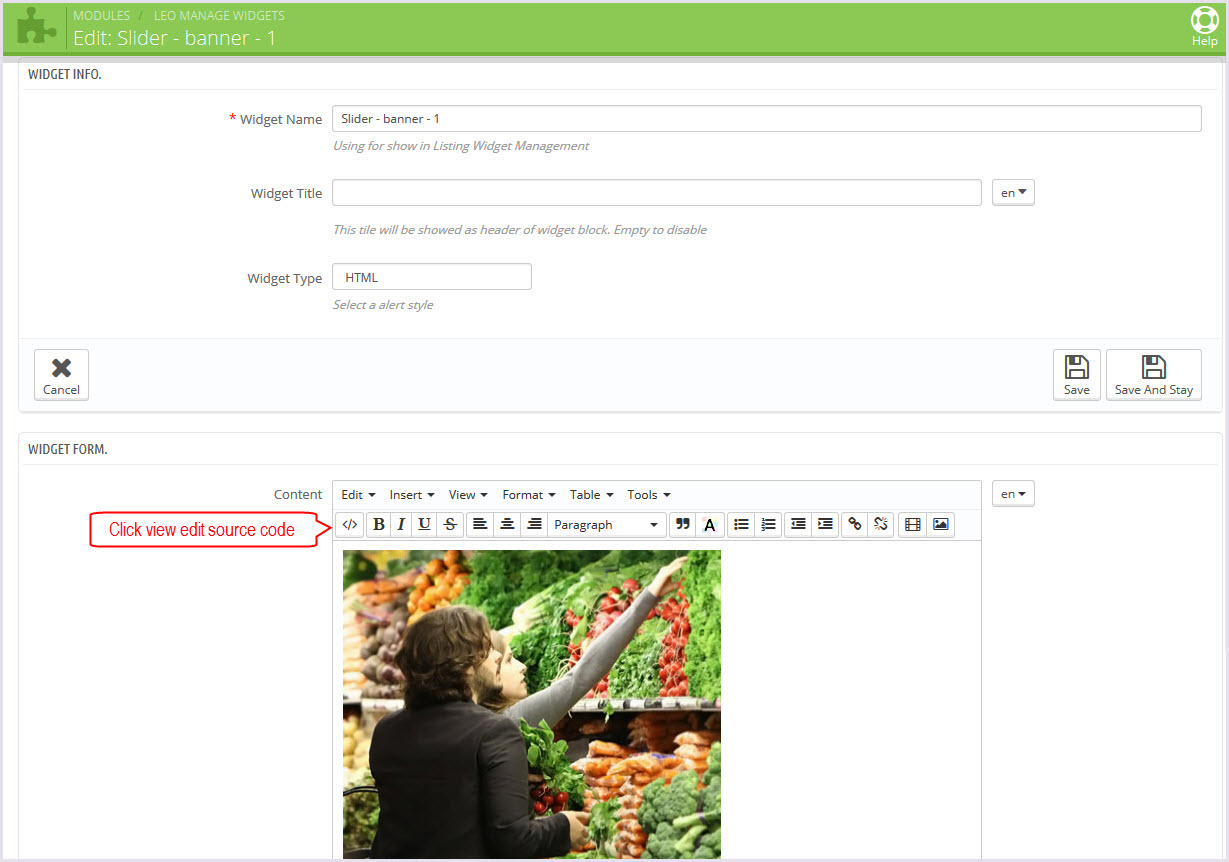Remove link using the unlink icon
This screenshot has width=1229, height=862.
click(881, 524)
